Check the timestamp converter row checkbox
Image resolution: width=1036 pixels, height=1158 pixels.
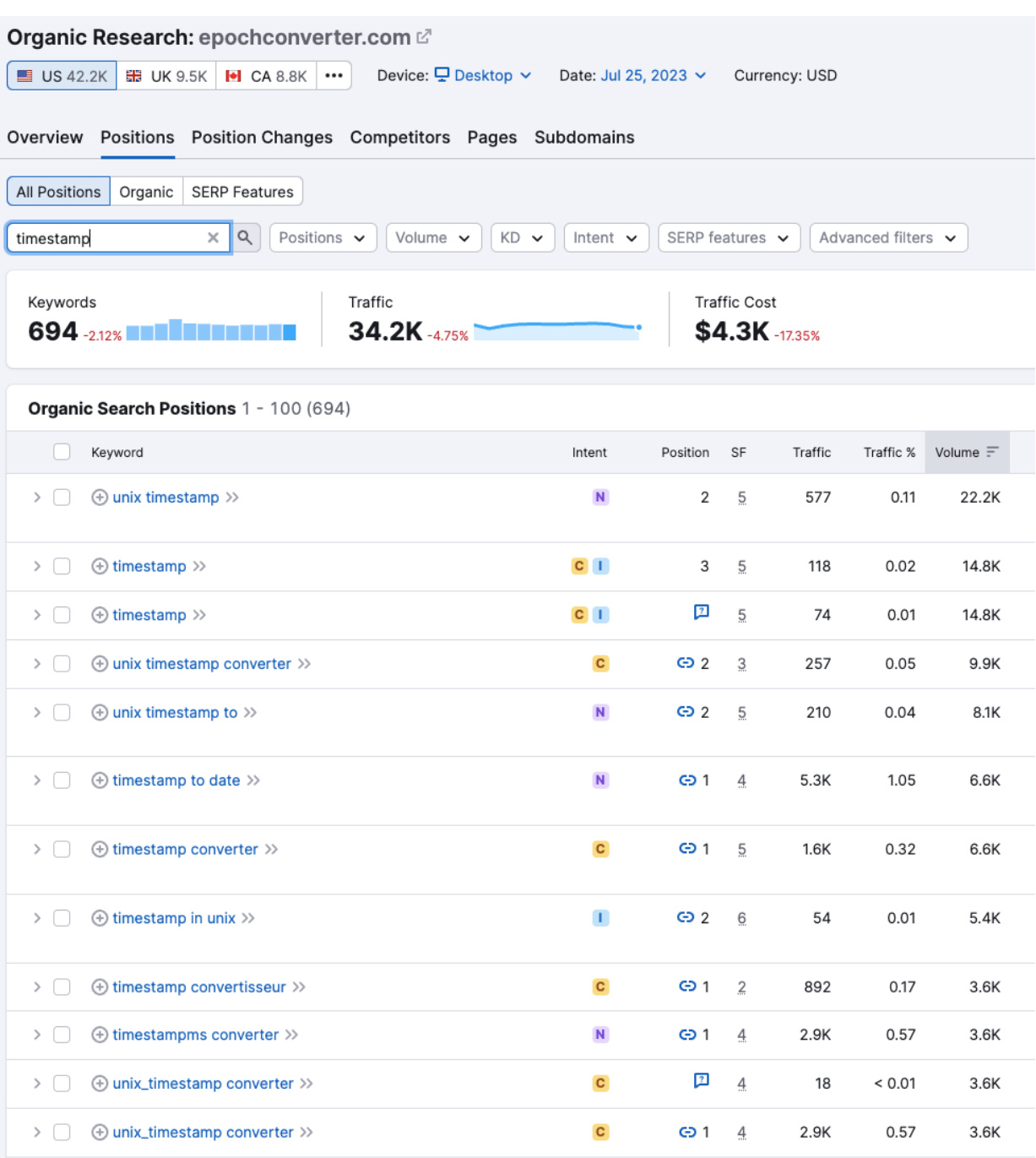[62, 849]
